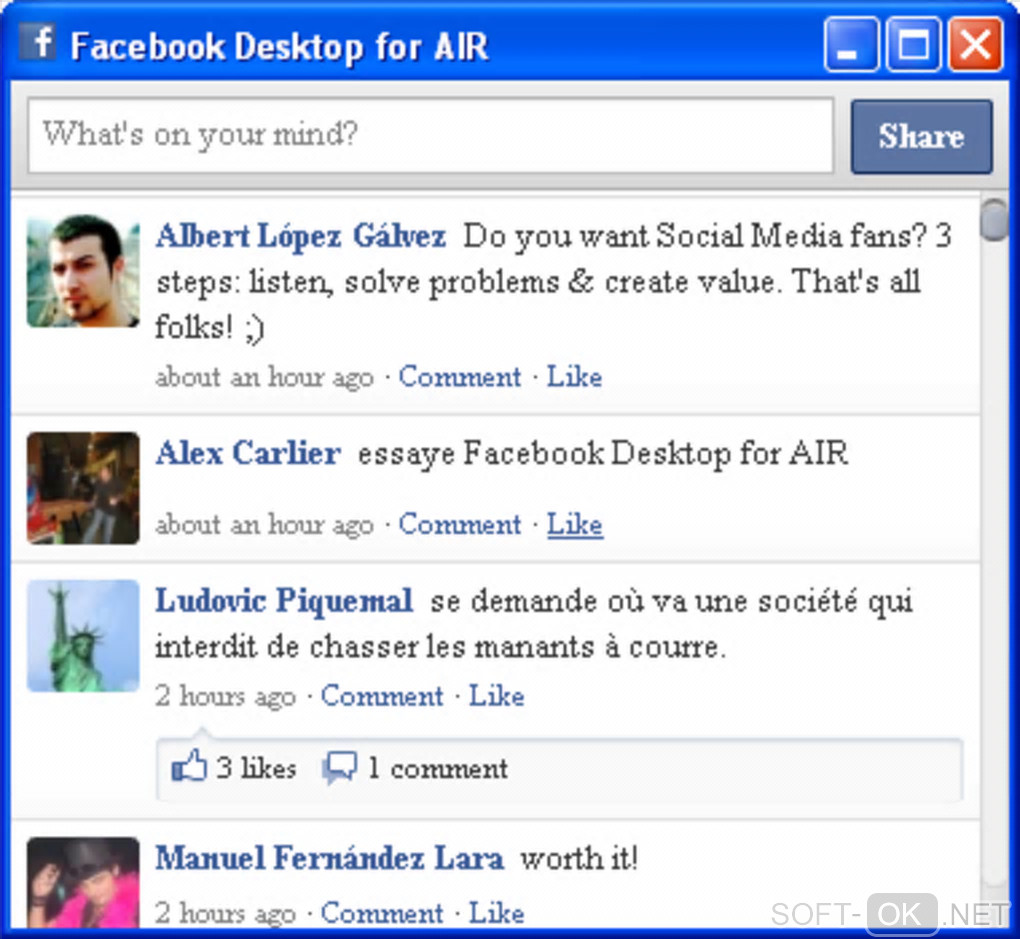Comment on Alex Carlier's post
This screenshot has width=1020, height=939.
click(459, 524)
